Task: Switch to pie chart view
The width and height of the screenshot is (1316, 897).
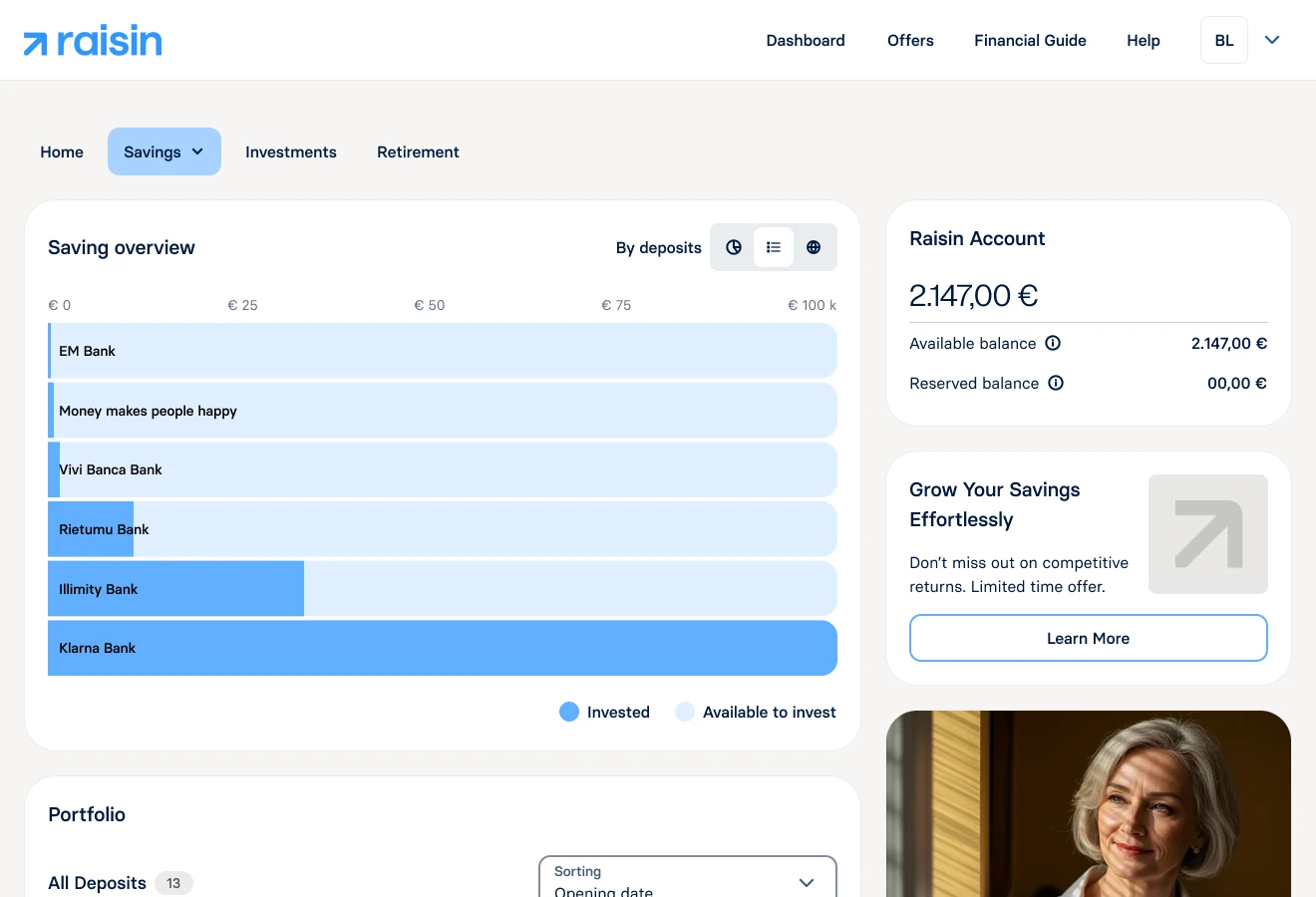Action: click(734, 247)
